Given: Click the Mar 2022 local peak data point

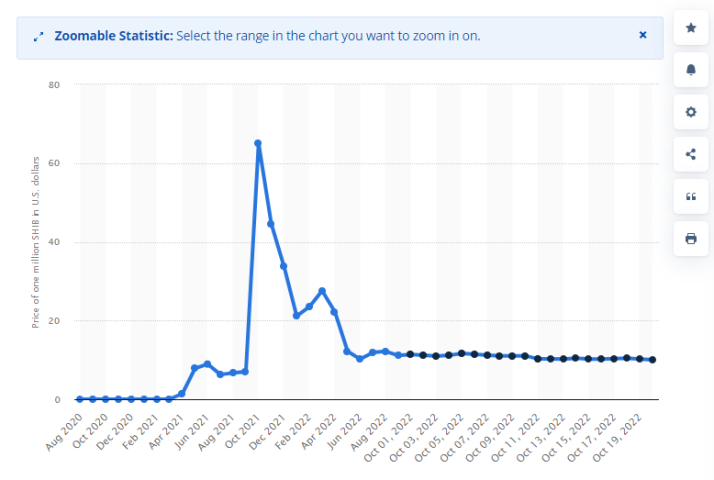Looking at the screenshot, I should click(x=322, y=291).
